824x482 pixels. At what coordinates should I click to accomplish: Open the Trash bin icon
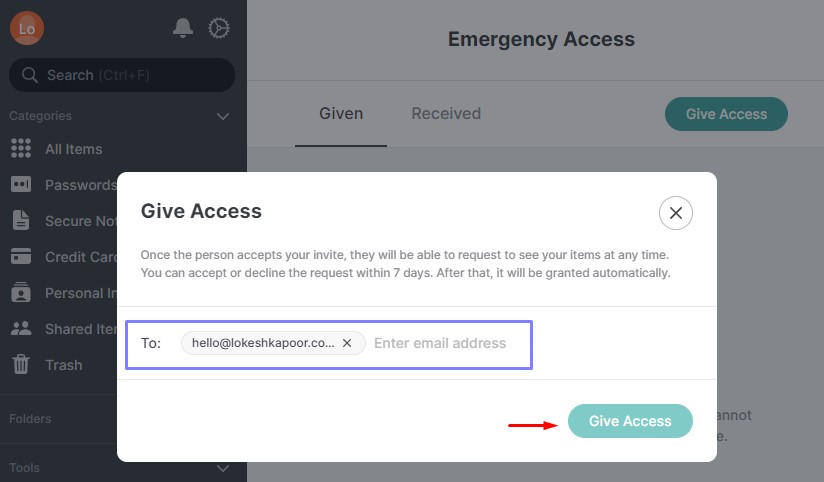point(21,365)
